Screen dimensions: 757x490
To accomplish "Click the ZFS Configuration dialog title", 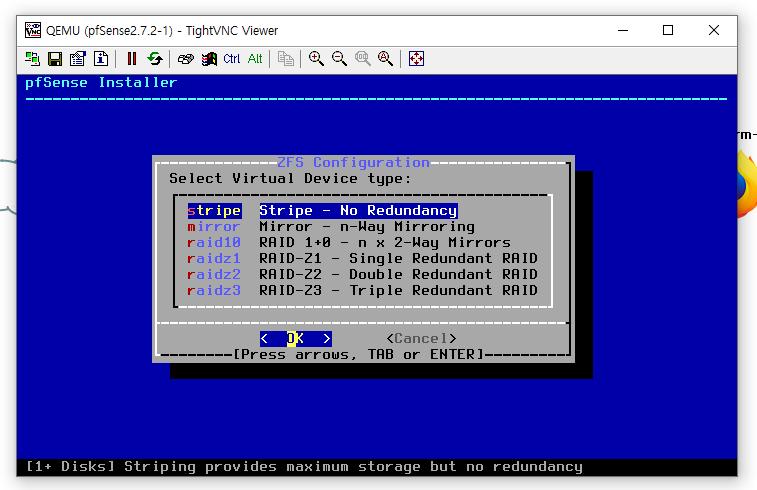I will tap(353, 162).
